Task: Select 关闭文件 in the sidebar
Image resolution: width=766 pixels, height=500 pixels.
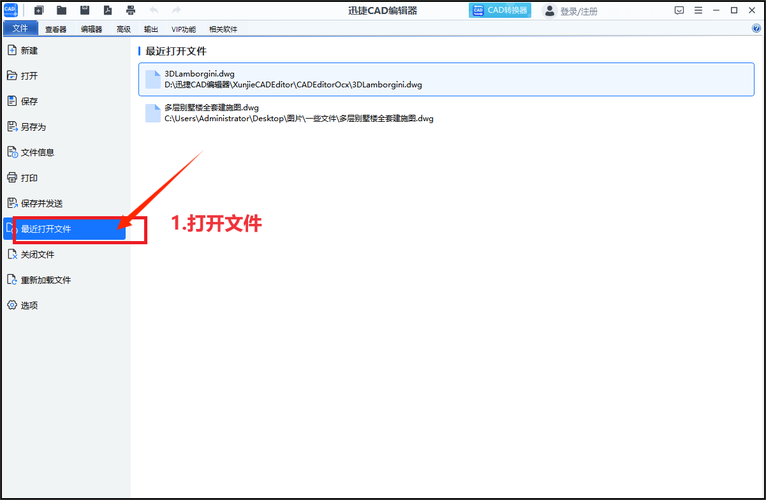Action: [66, 254]
